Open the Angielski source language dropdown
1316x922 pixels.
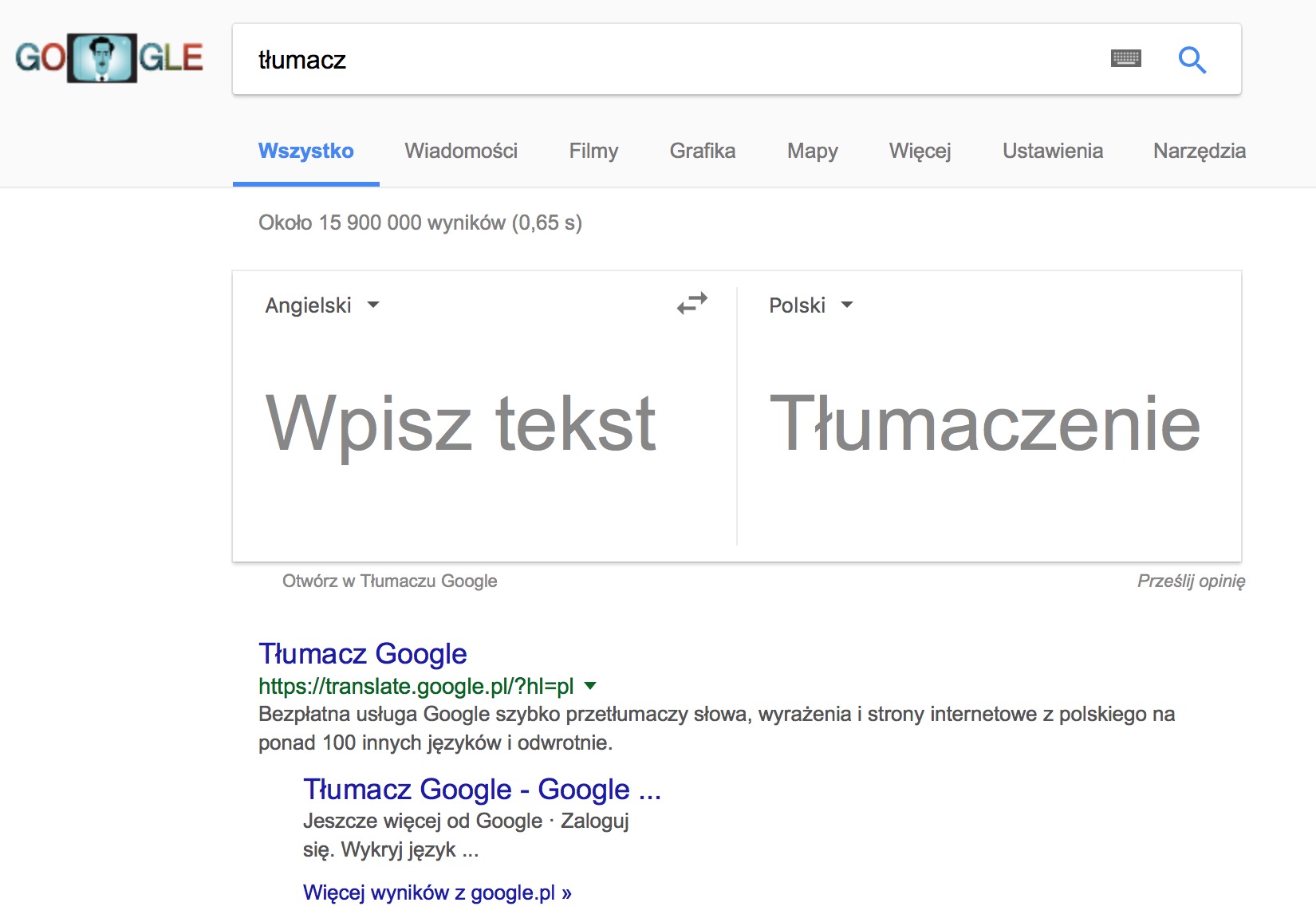click(x=322, y=305)
